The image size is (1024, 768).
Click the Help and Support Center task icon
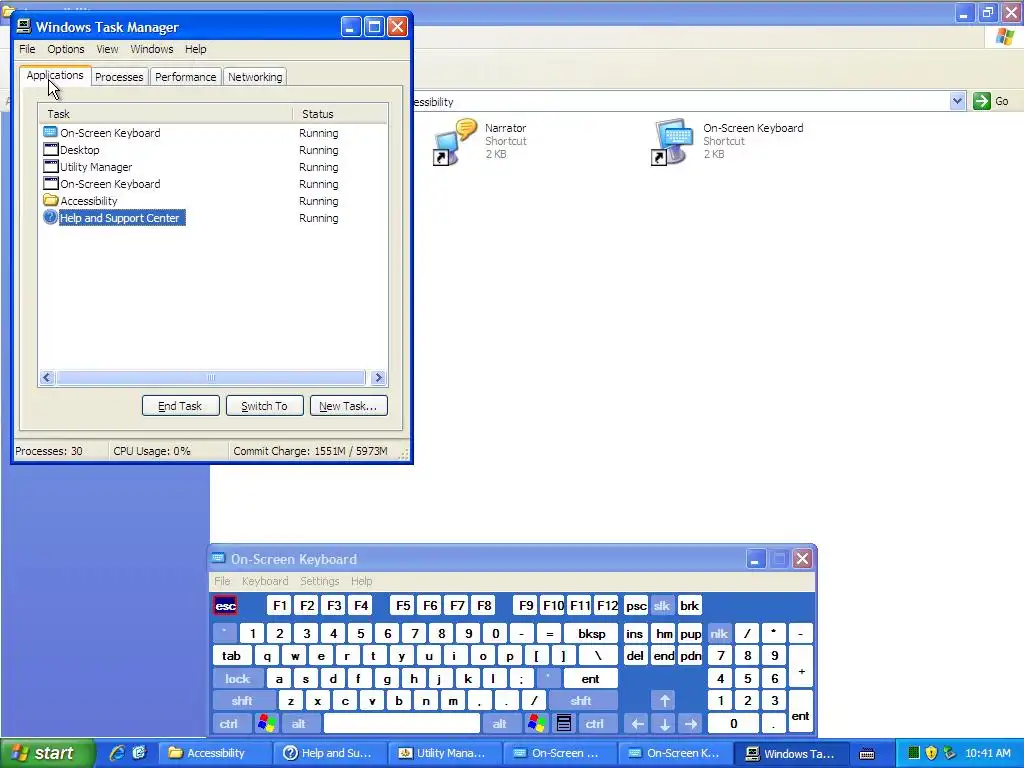click(x=50, y=217)
